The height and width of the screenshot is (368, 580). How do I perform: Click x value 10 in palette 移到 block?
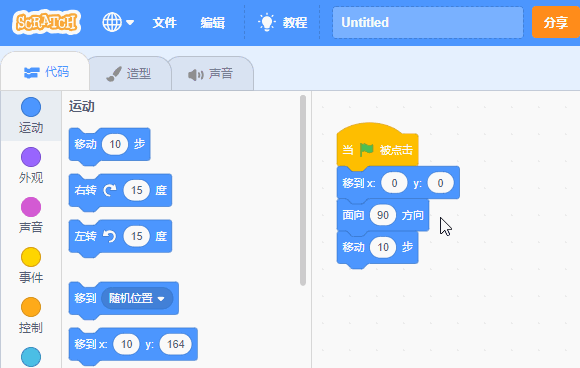click(127, 344)
